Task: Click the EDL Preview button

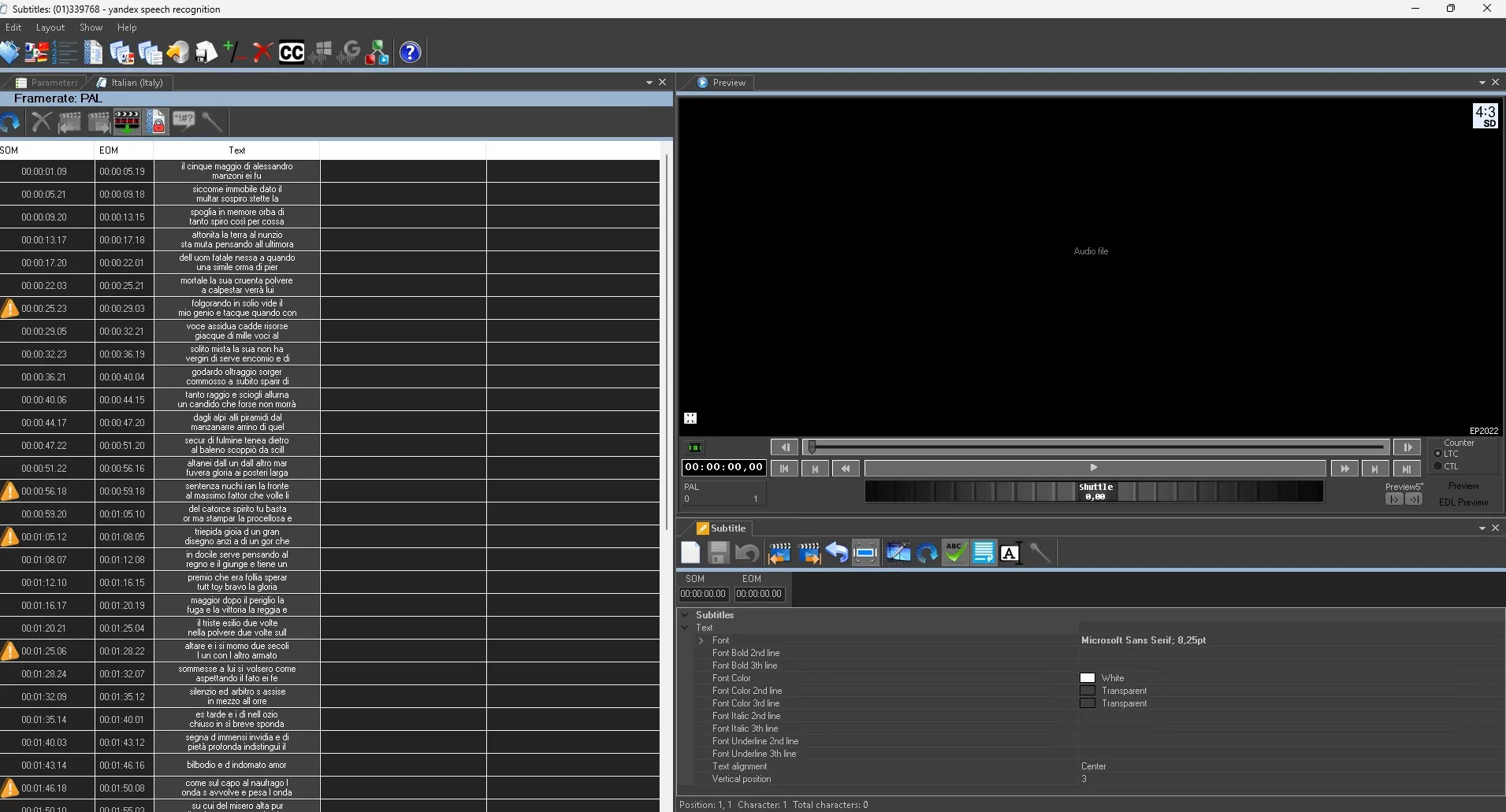Action: click(x=1463, y=502)
